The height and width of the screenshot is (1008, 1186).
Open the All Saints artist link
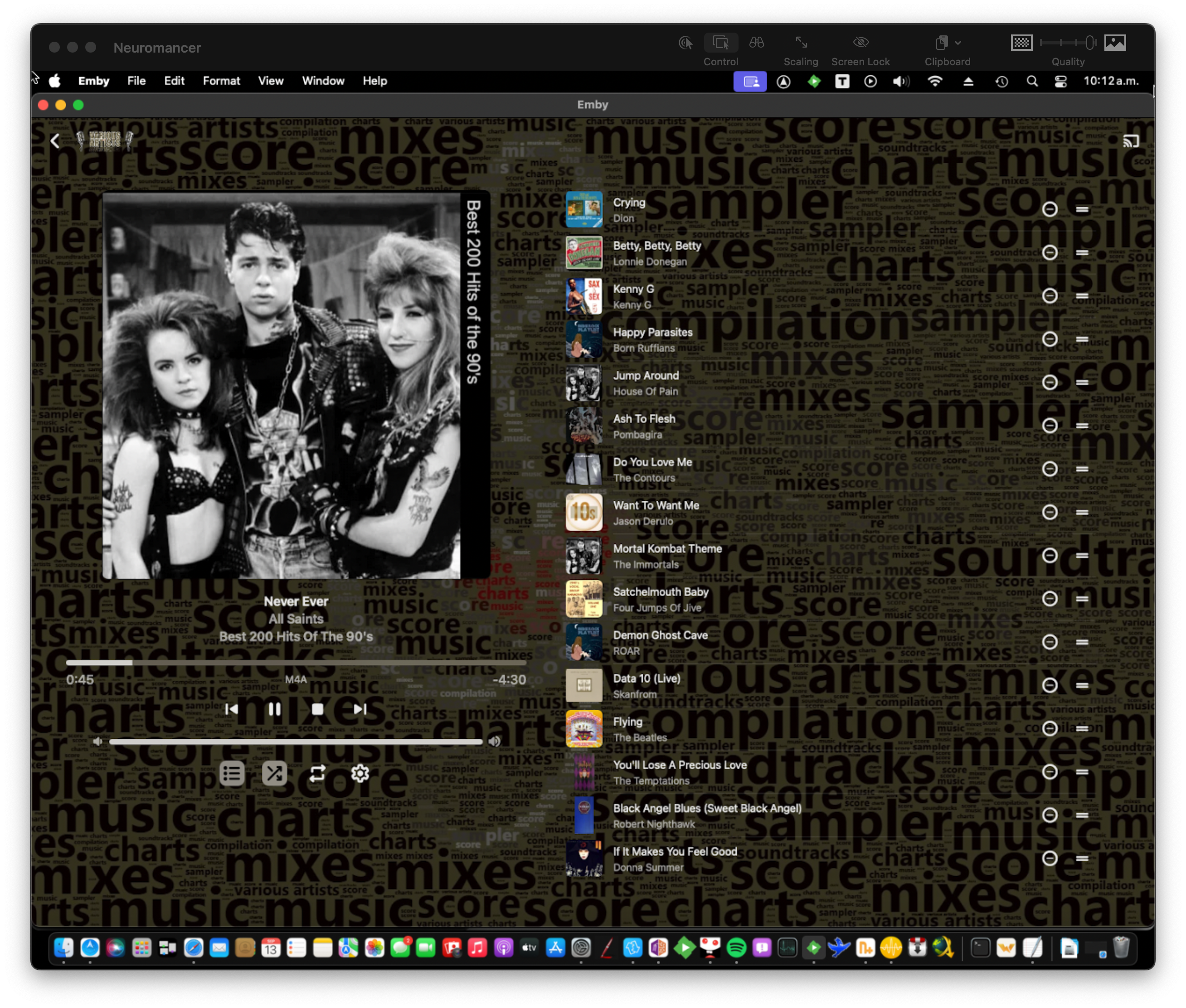[296, 618]
